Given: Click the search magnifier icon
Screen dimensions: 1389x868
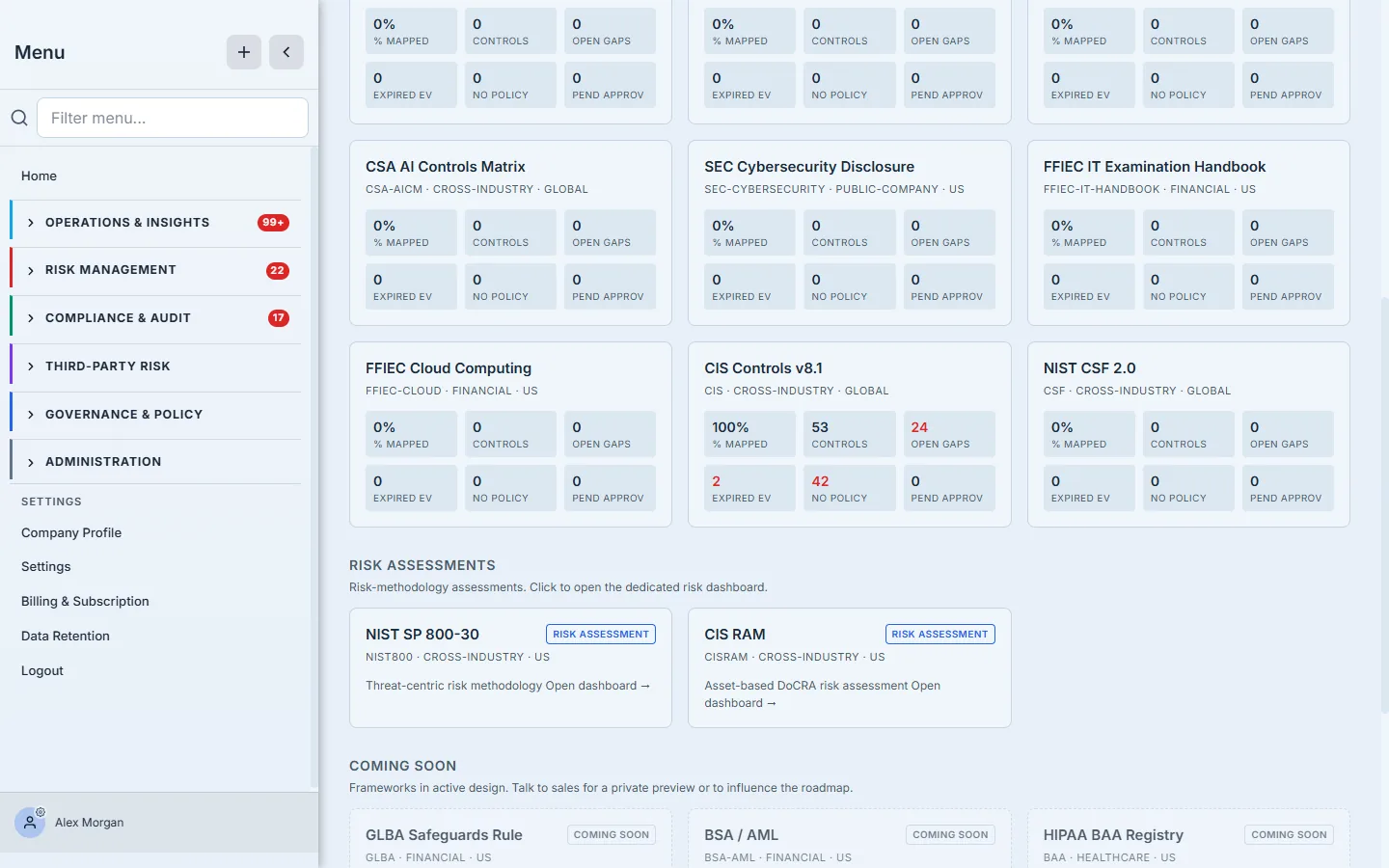Looking at the screenshot, I should pos(19,118).
